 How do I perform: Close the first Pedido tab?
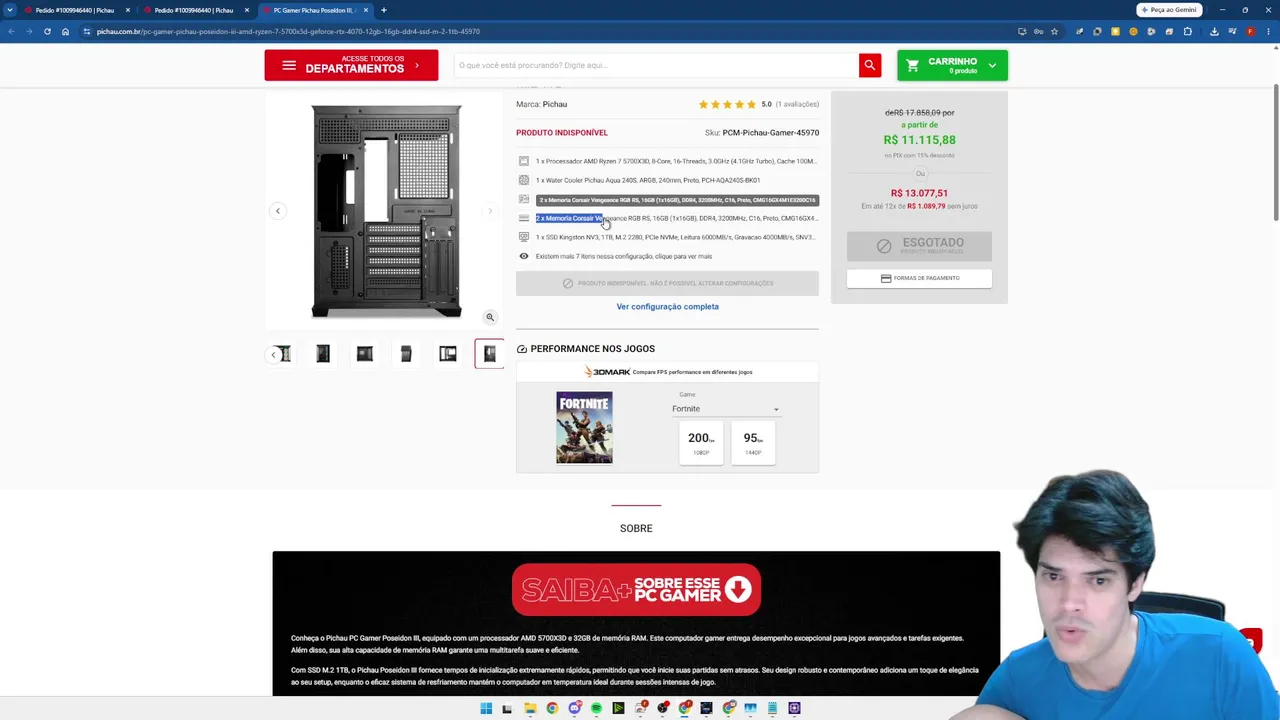[128, 10]
